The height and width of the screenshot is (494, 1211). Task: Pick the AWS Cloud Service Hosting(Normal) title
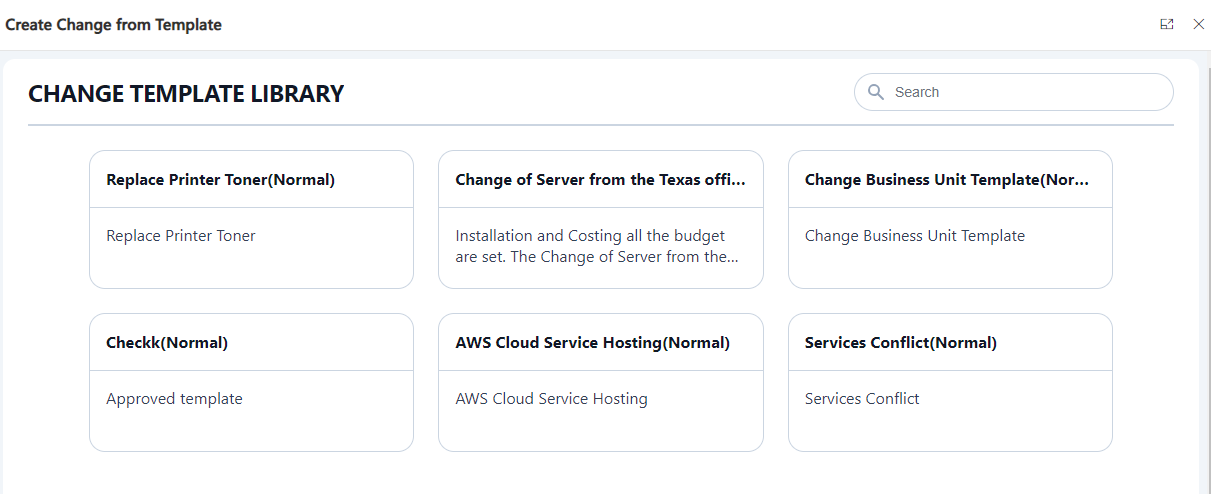592,343
